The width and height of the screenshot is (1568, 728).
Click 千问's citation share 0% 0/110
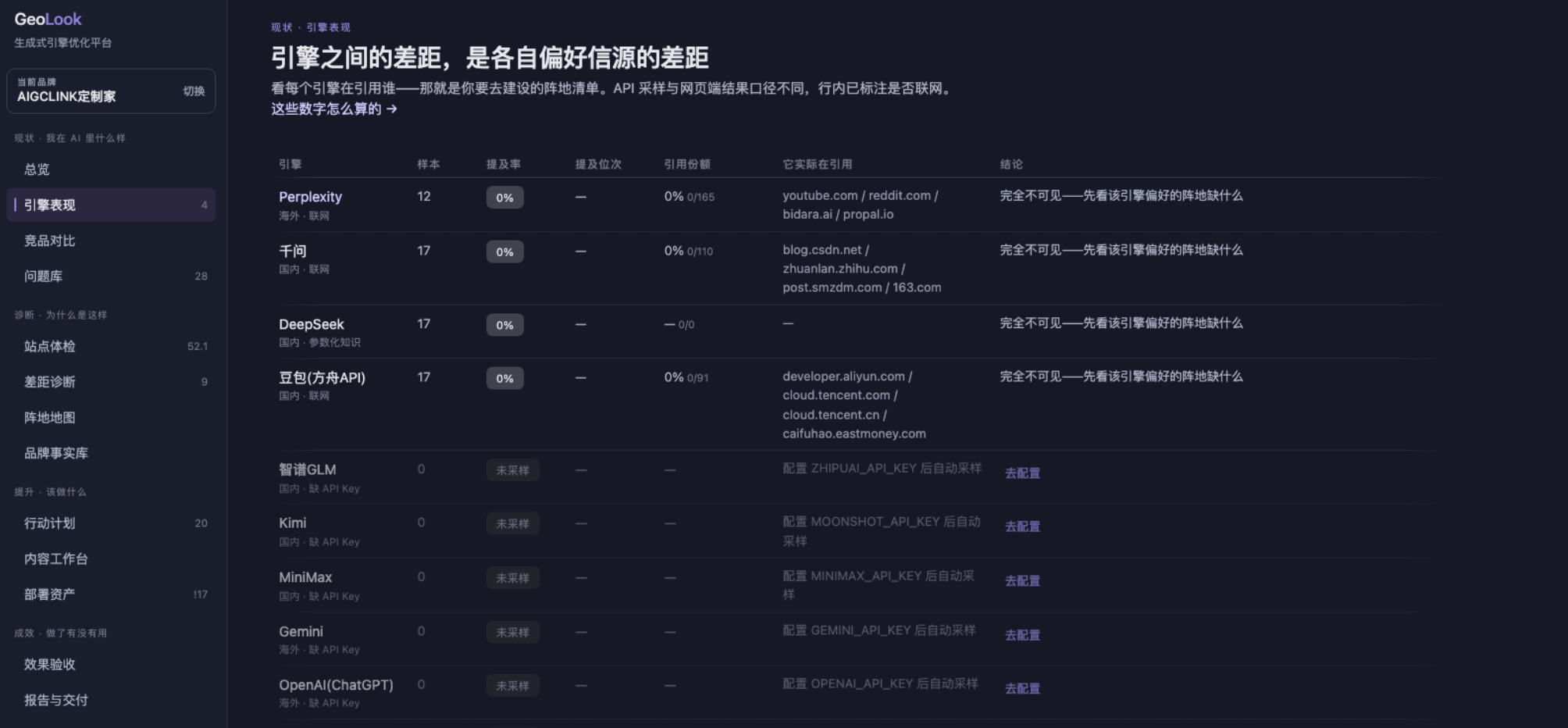(689, 251)
